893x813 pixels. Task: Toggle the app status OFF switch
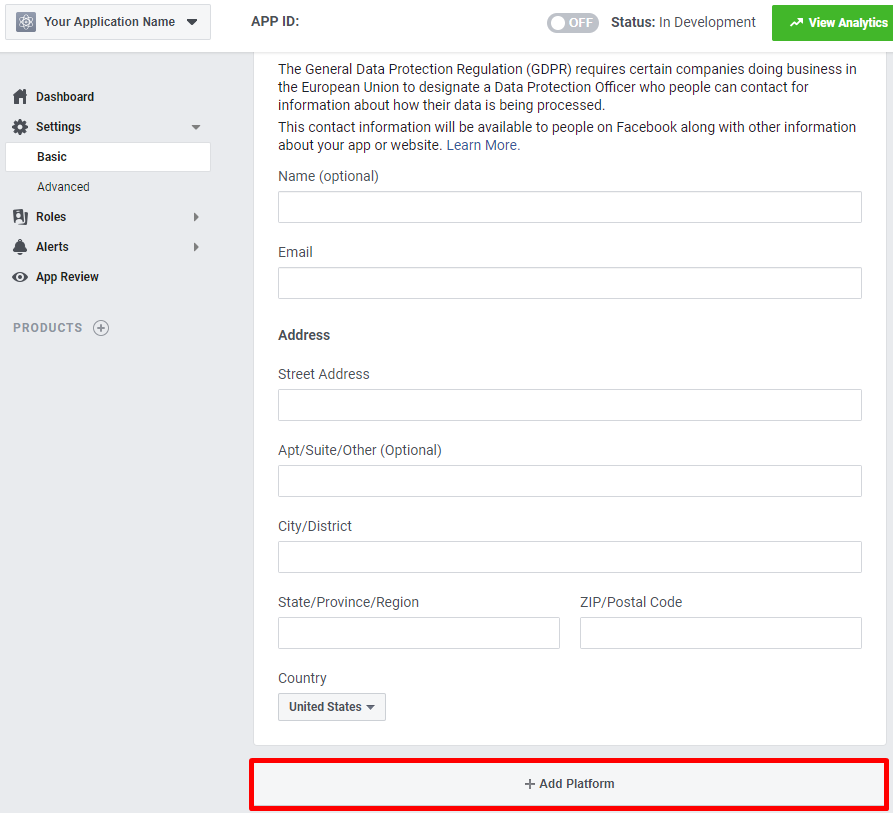click(x=572, y=23)
